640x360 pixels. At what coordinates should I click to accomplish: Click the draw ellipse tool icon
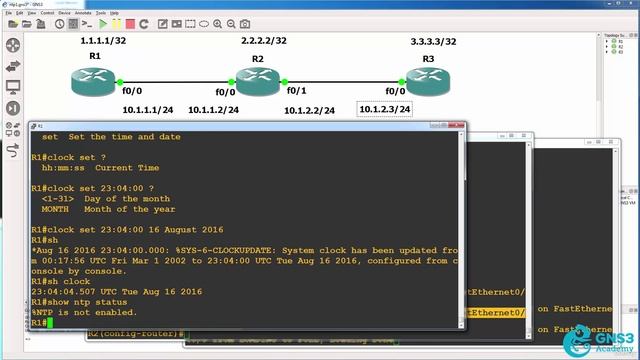204,24
